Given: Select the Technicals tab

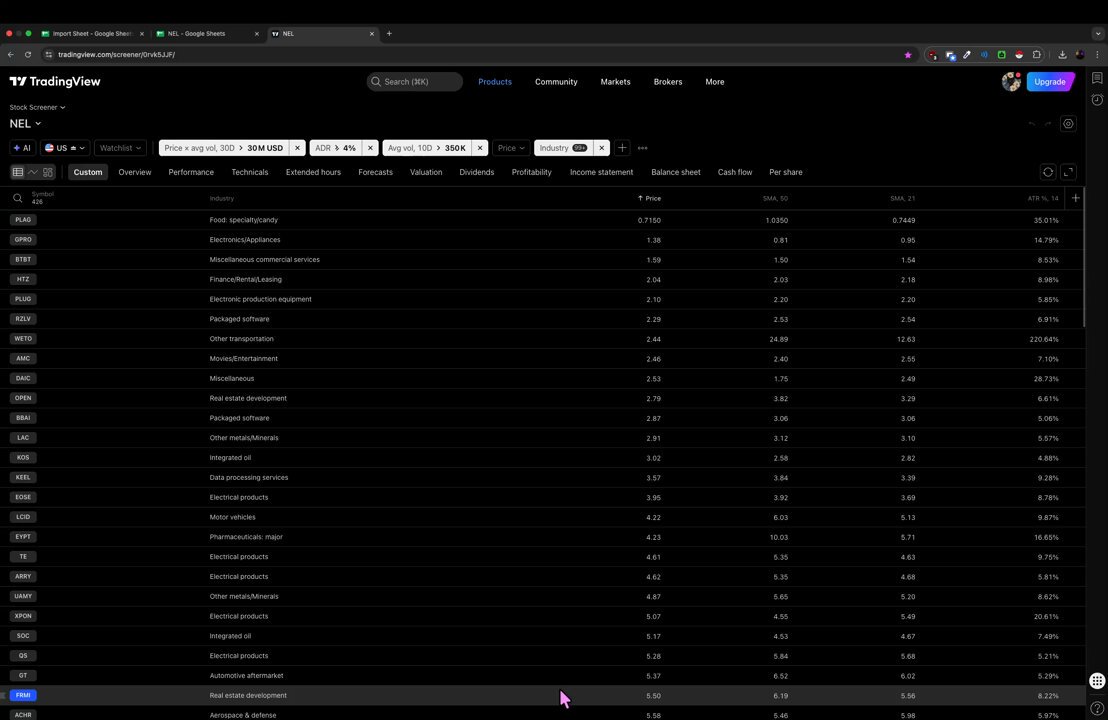Looking at the screenshot, I should pyautogui.click(x=249, y=172).
